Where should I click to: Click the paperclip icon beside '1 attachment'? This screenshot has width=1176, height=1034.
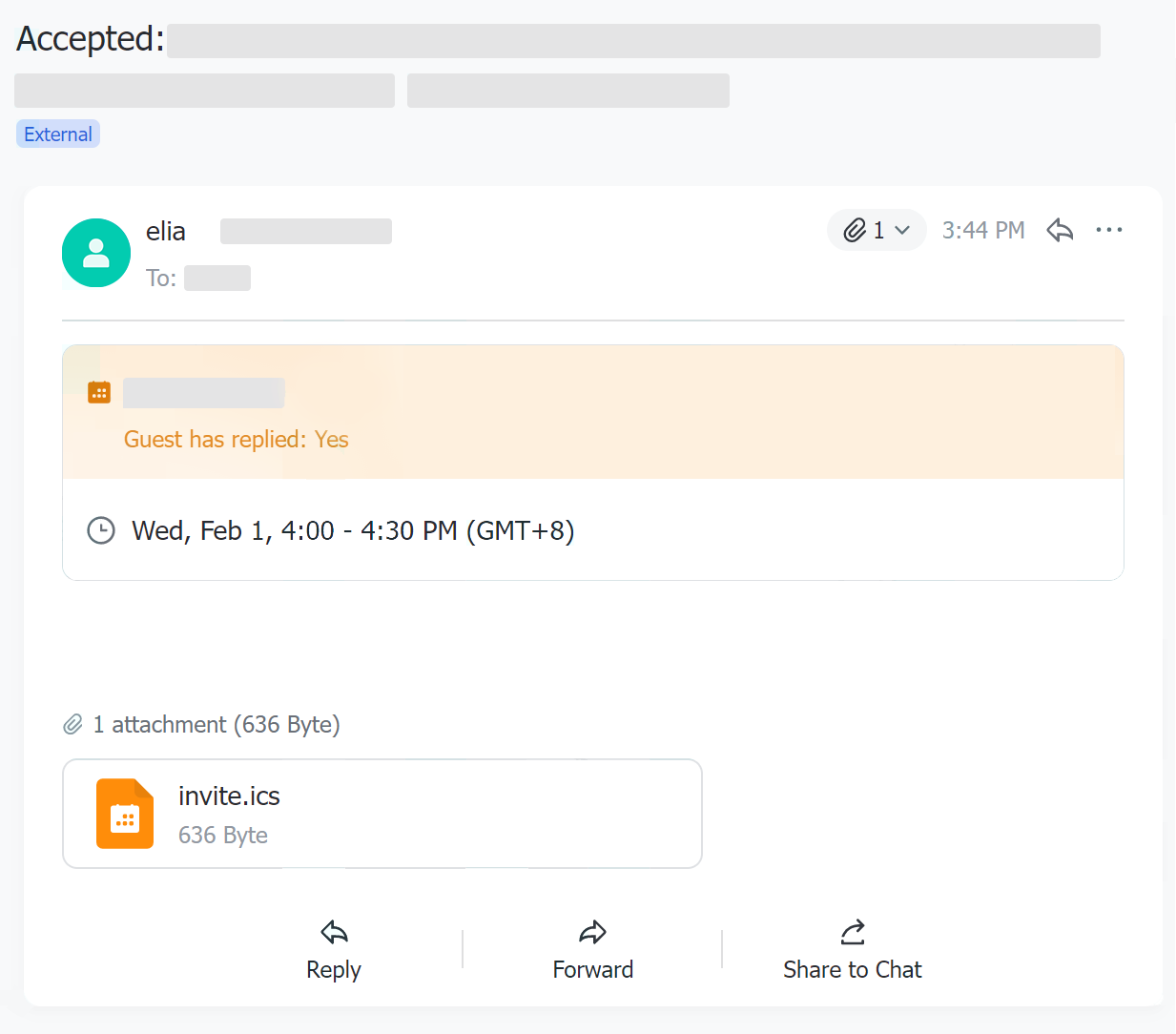(73, 724)
